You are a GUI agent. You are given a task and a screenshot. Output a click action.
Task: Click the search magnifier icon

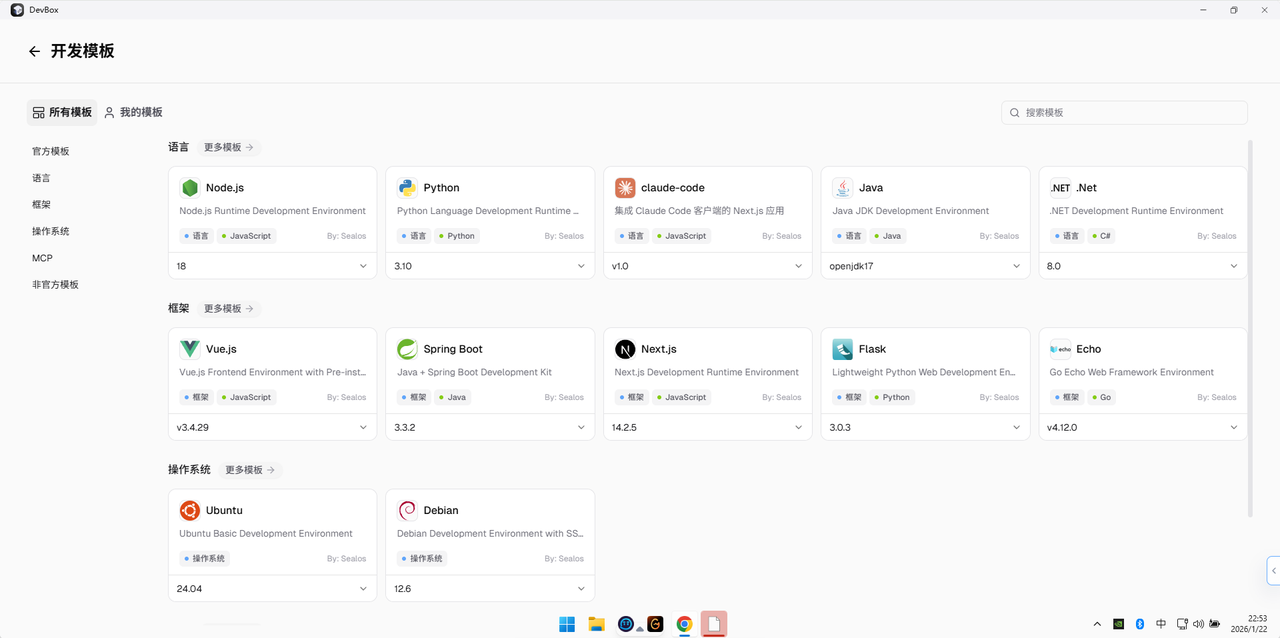(x=1015, y=113)
